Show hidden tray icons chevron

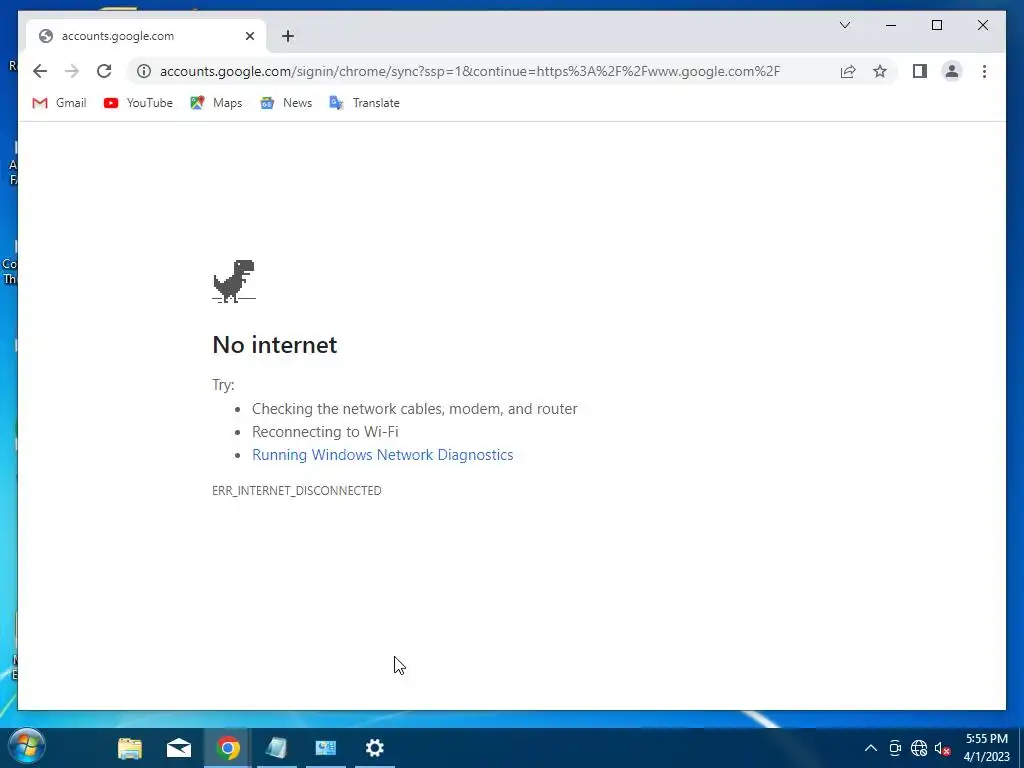(871, 748)
